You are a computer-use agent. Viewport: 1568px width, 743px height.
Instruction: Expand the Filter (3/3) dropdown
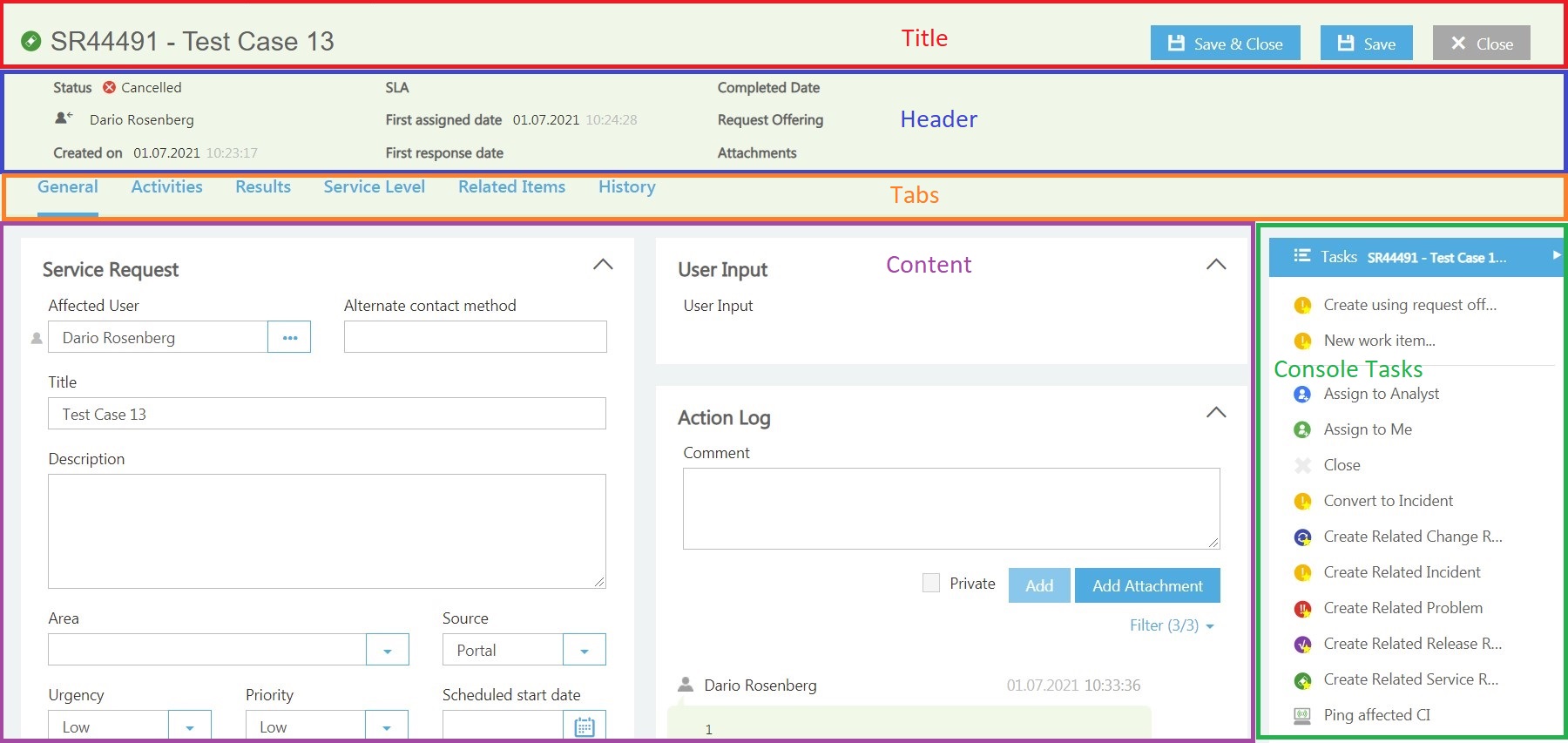click(x=1172, y=625)
